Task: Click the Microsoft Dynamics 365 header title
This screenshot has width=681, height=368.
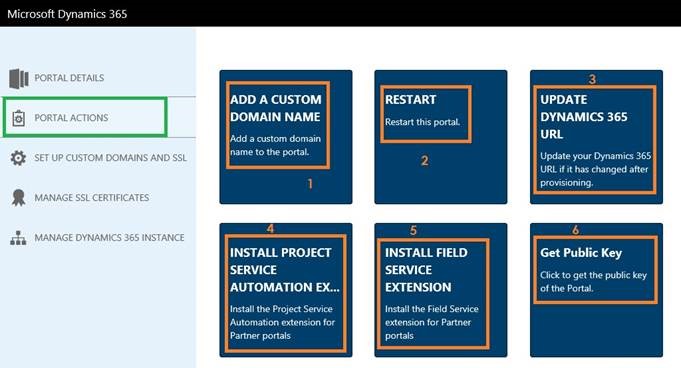Action: pyautogui.click(x=67, y=14)
